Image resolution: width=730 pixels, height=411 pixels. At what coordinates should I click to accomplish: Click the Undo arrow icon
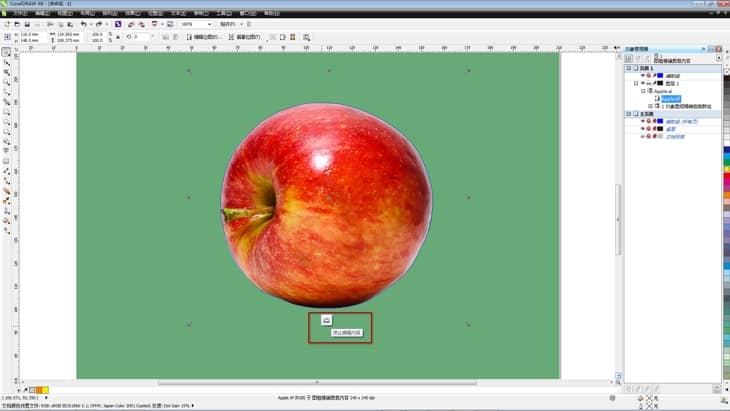click(84, 23)
